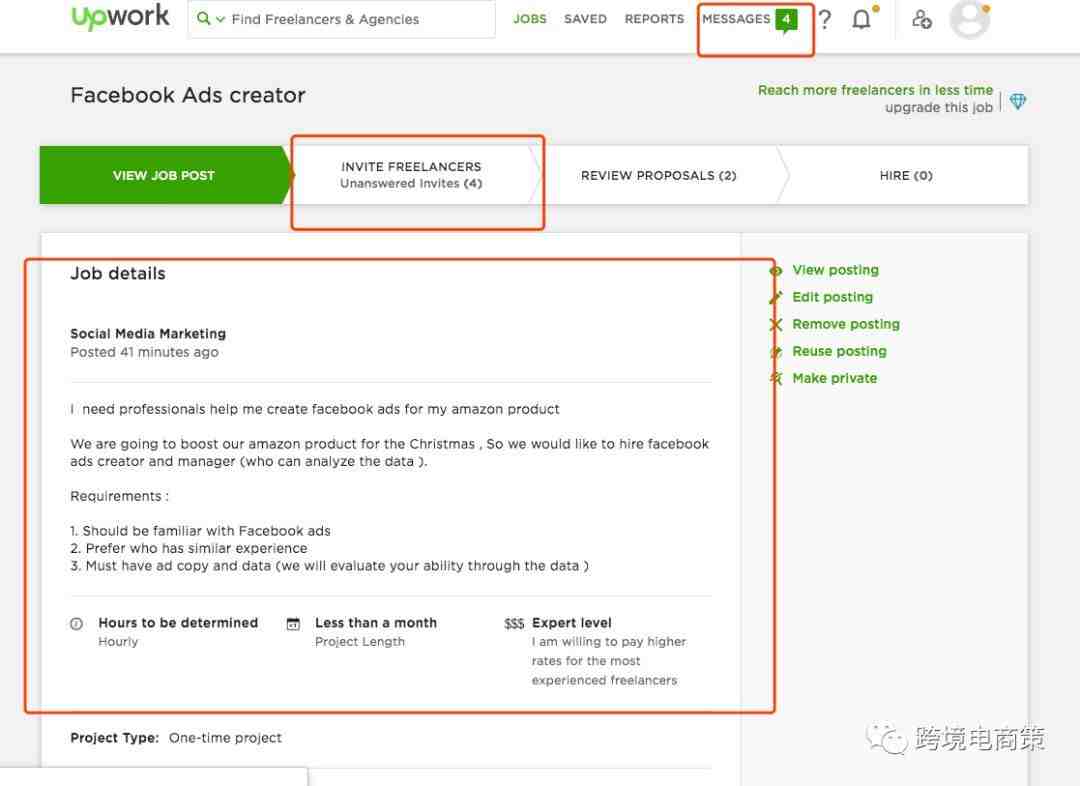
Task: Click the icon beside Make private
Action: (x=776, y=378)
